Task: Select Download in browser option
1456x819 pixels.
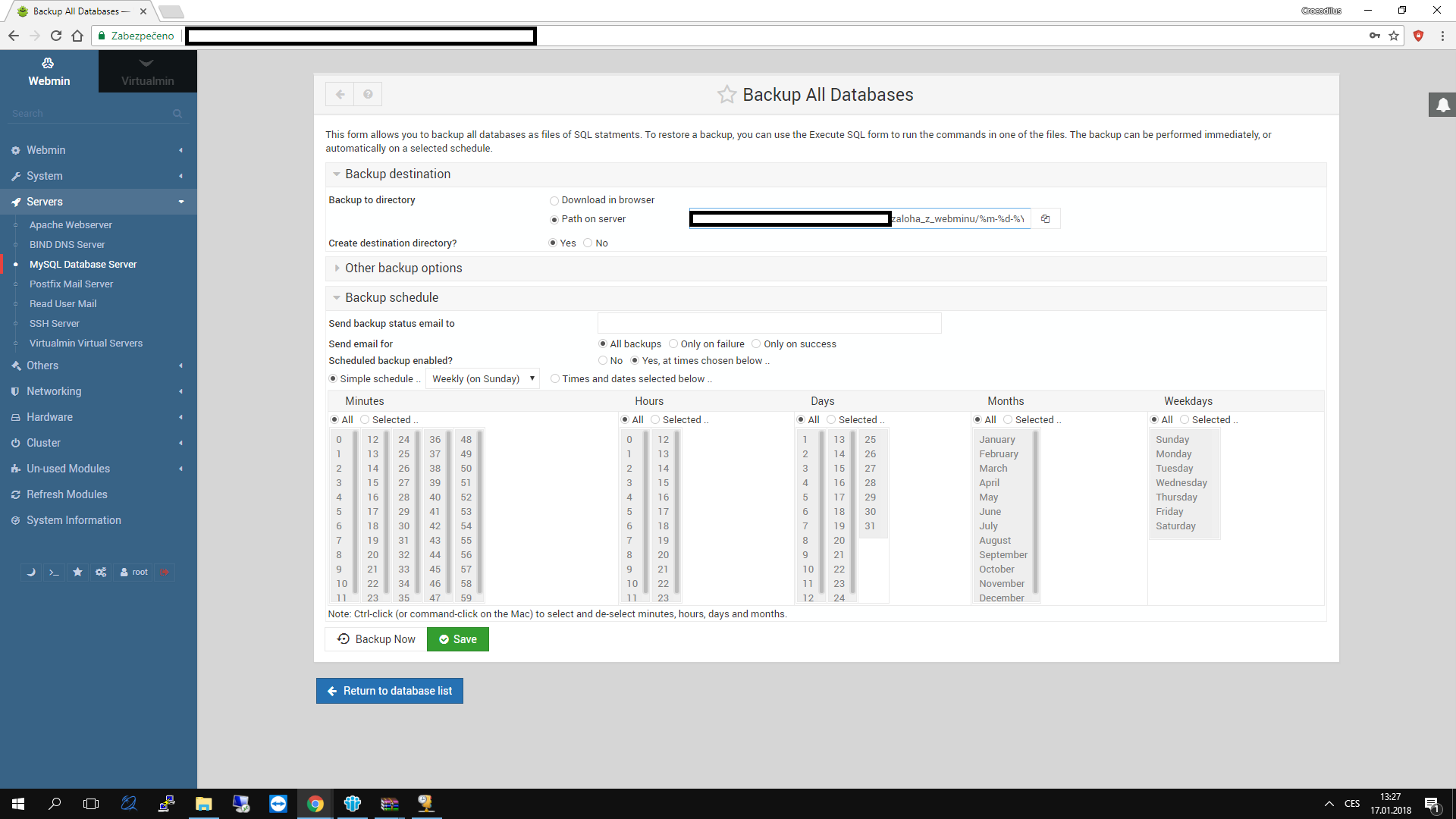Action: (x=554, y=201)
